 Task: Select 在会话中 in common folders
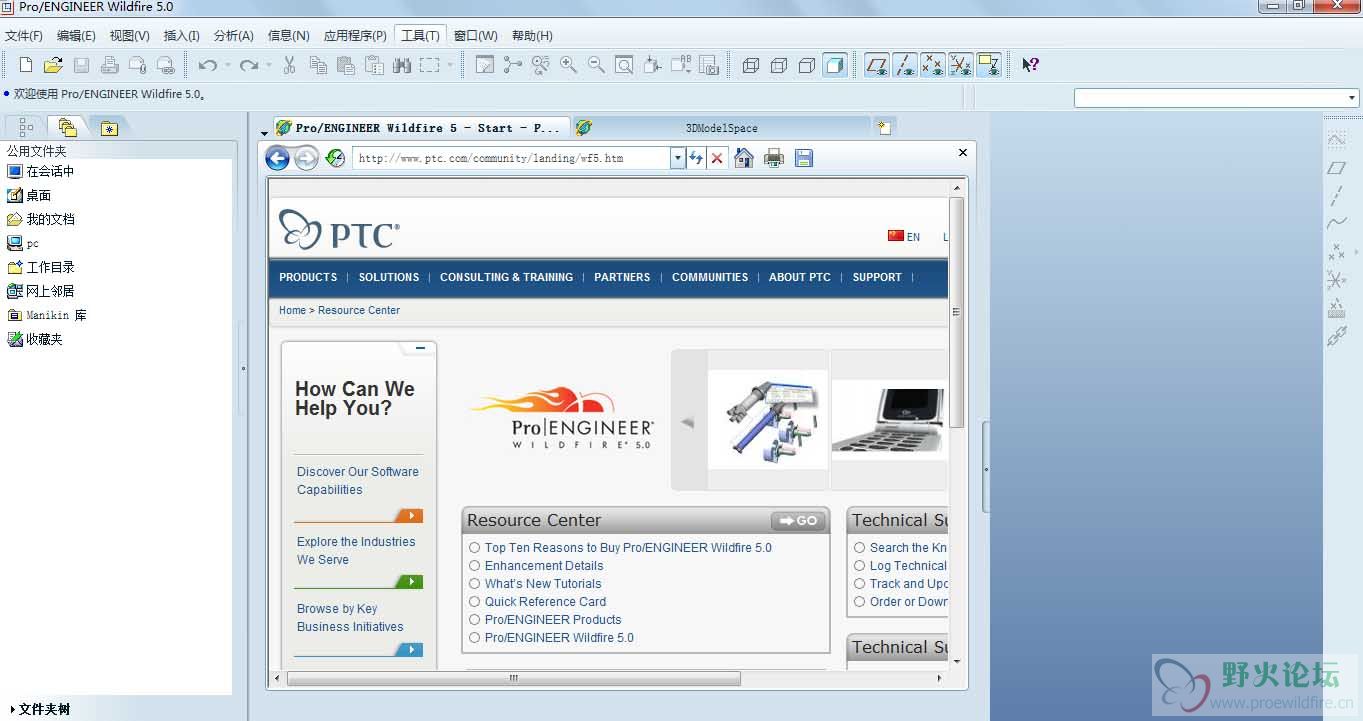point(41,171)
